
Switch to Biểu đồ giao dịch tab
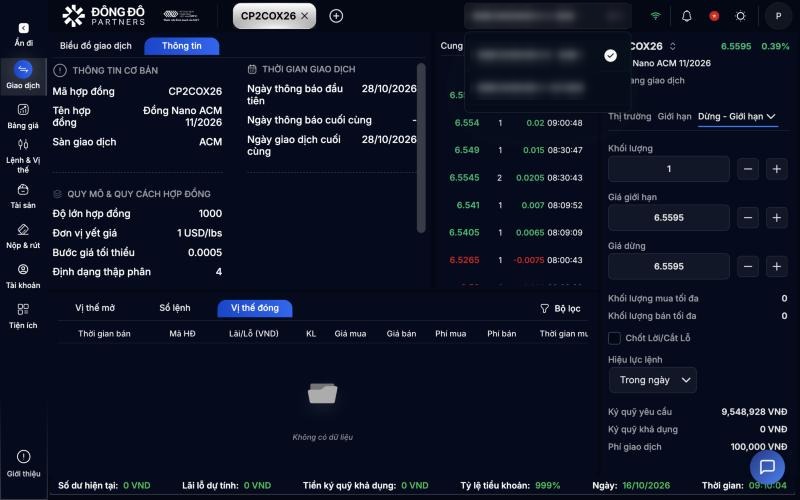(x=95, y=46)
